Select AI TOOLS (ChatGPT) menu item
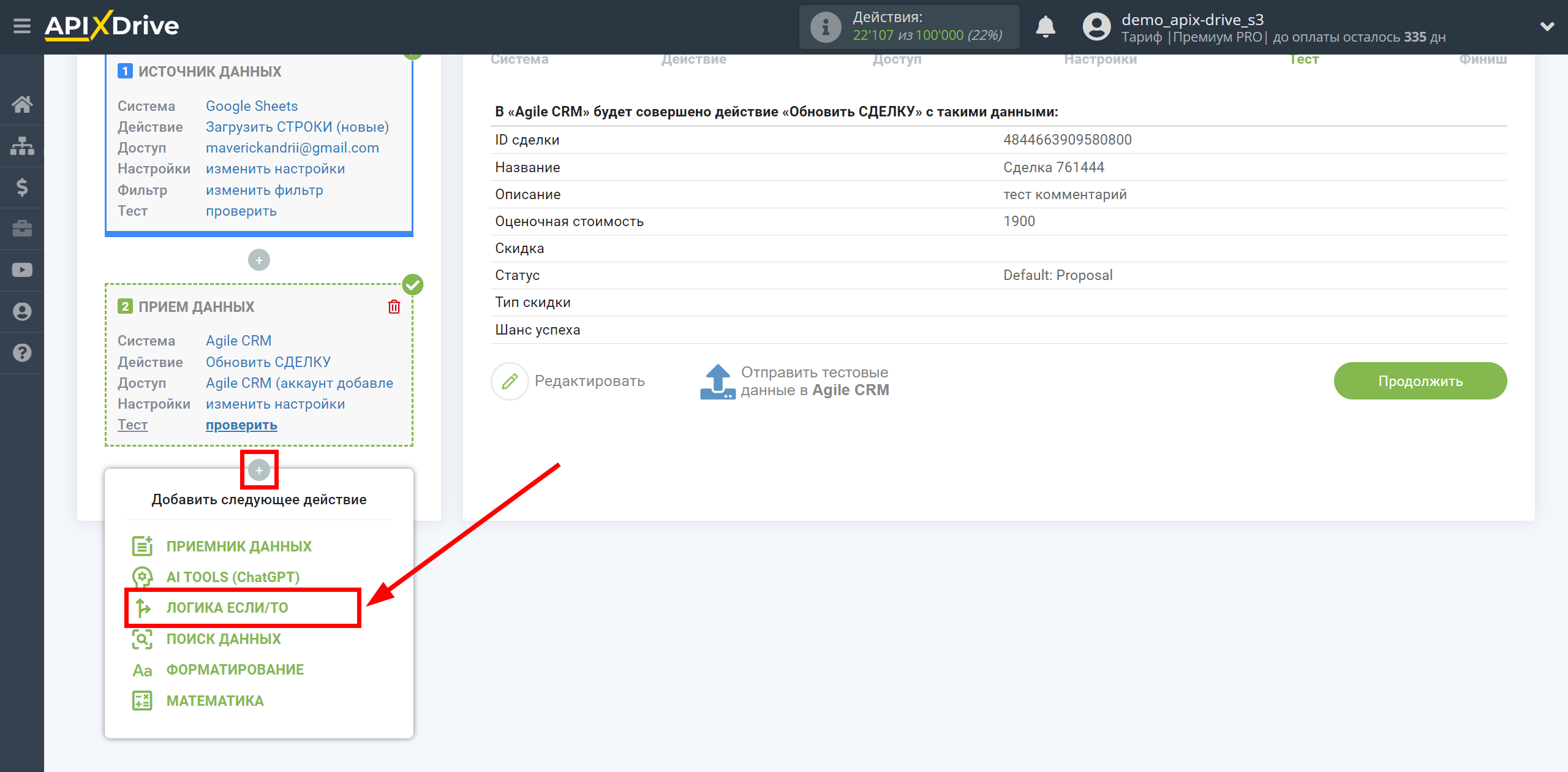Image resolution: width=1568 pixels, height=772 pixels. (x=233, y=577)
